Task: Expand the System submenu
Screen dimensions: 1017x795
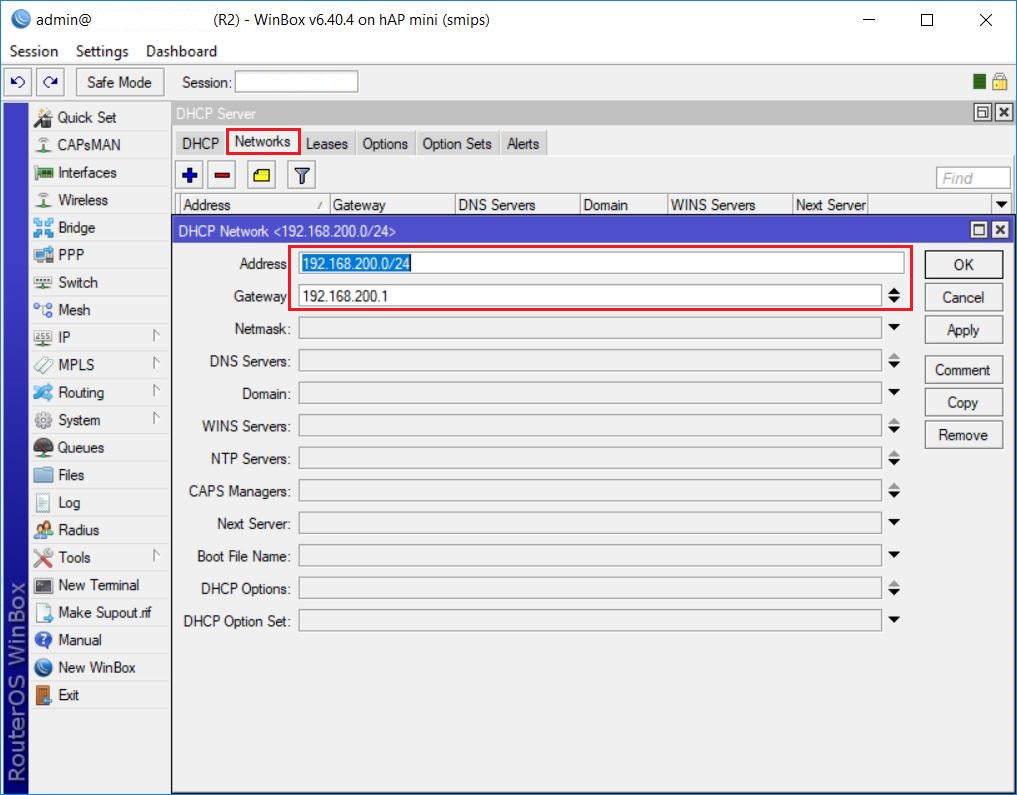Action: pyautogui.click(x=156, y=418)
